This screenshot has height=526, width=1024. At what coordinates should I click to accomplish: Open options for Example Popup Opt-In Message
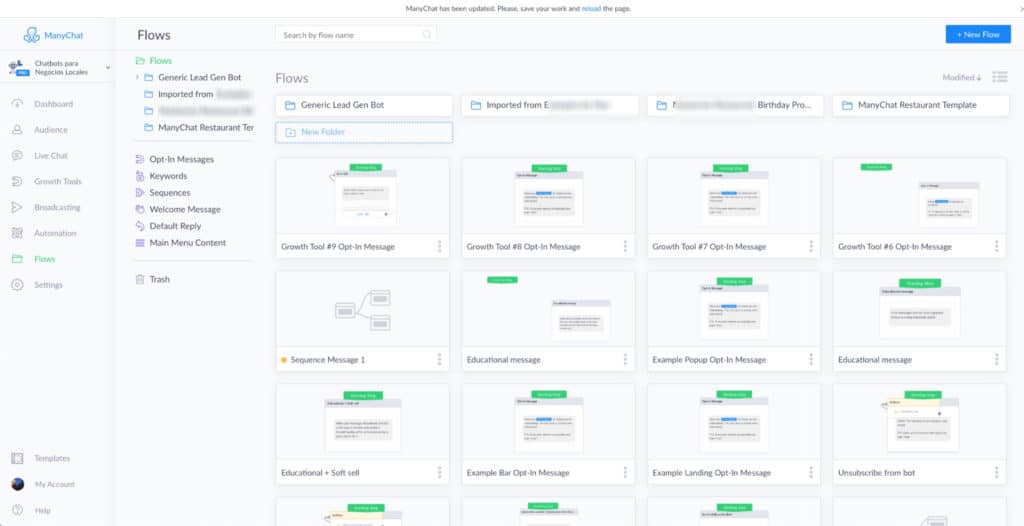(811, 359)
